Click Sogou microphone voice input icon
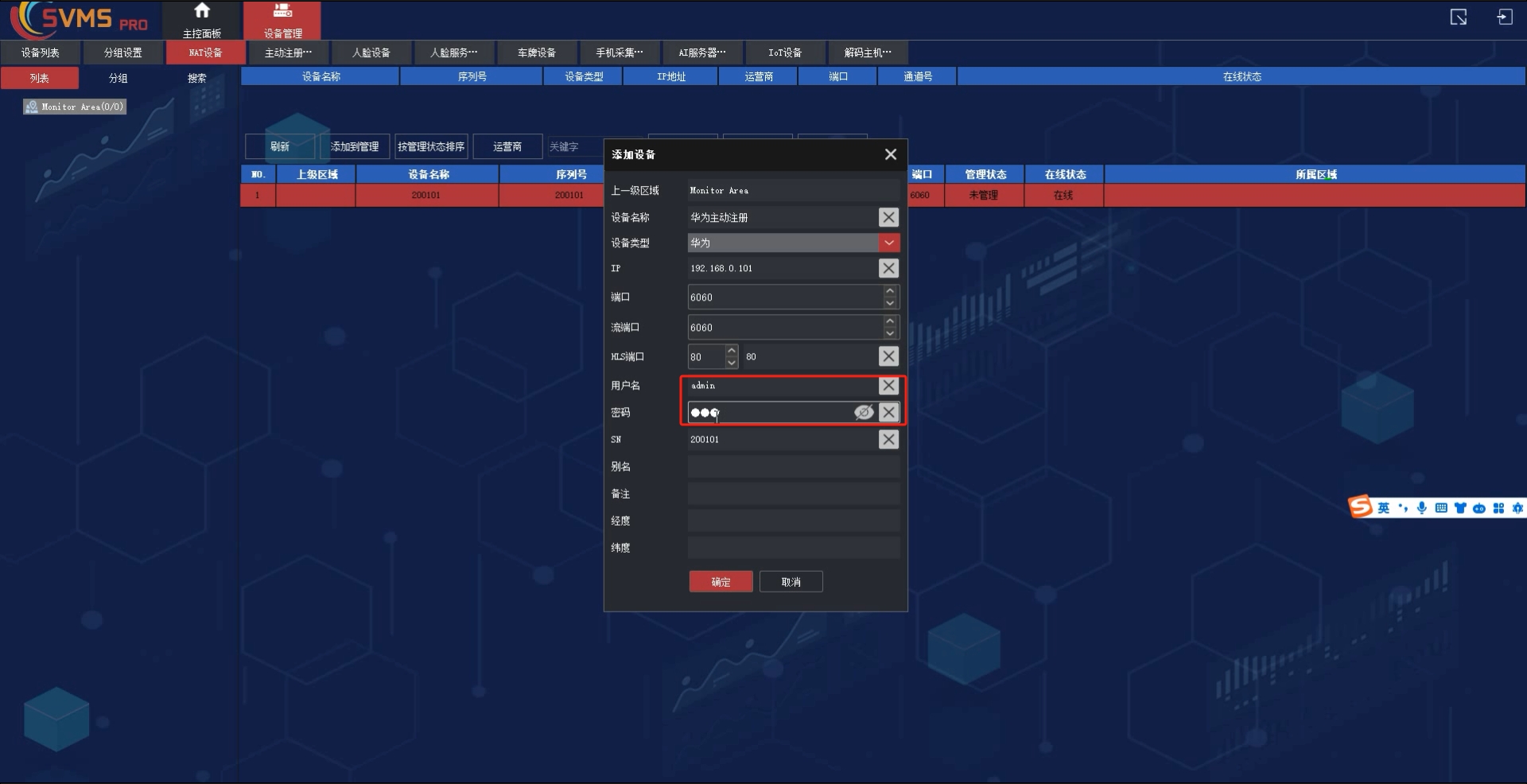This screenshot has height=784, width=1527. [x=1421, y=508]
